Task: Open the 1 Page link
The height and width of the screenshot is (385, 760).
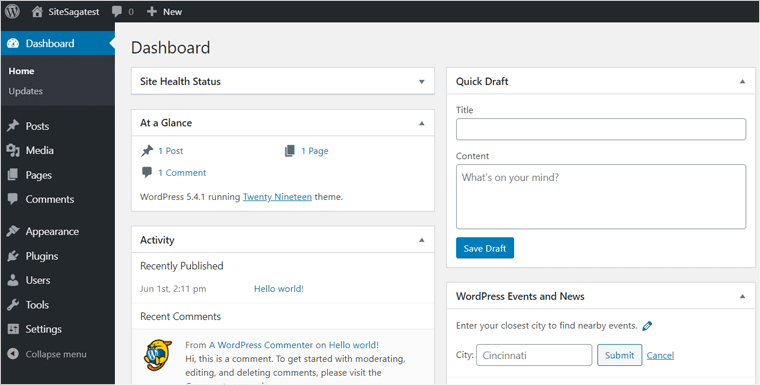Action: (315, 151)
